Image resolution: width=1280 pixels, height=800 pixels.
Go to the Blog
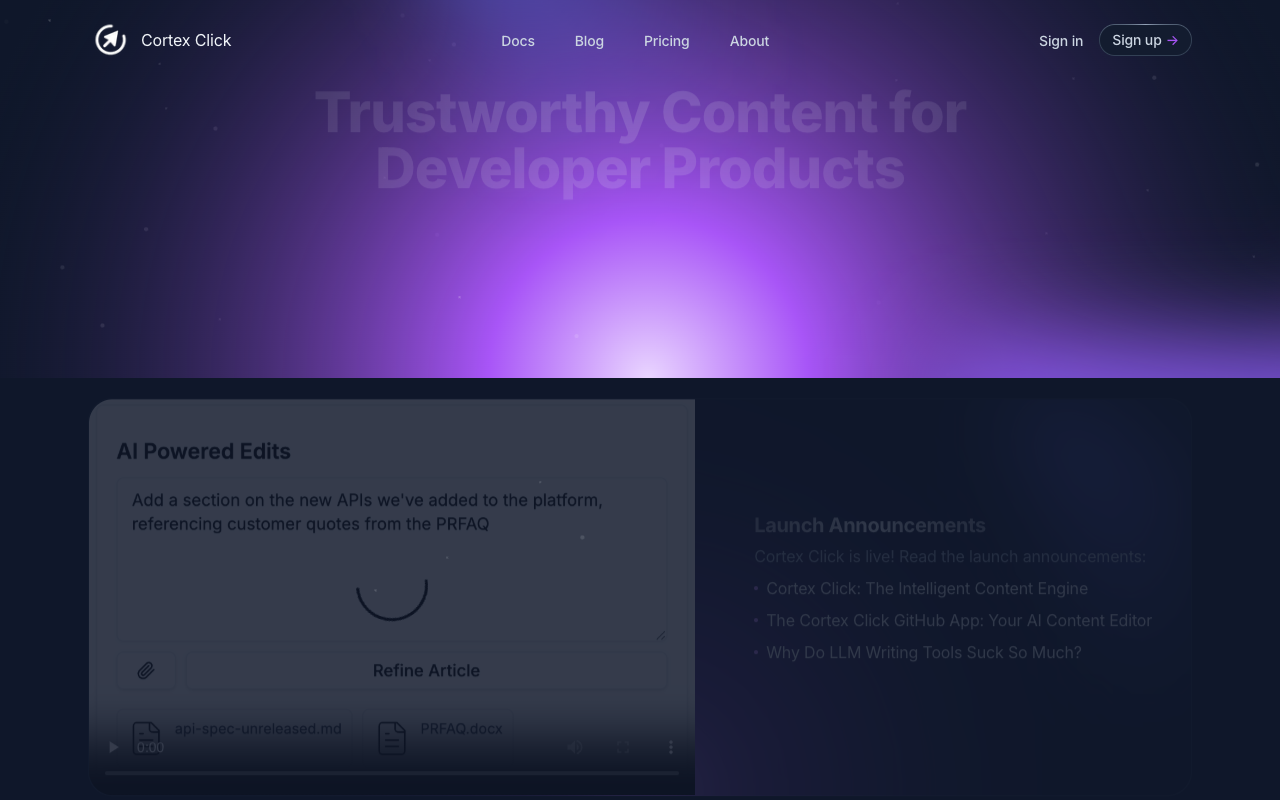point(589,41)
